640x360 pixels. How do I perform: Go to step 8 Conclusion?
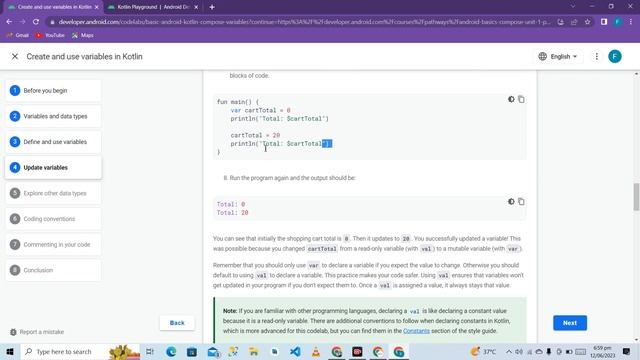pos(53,270)
